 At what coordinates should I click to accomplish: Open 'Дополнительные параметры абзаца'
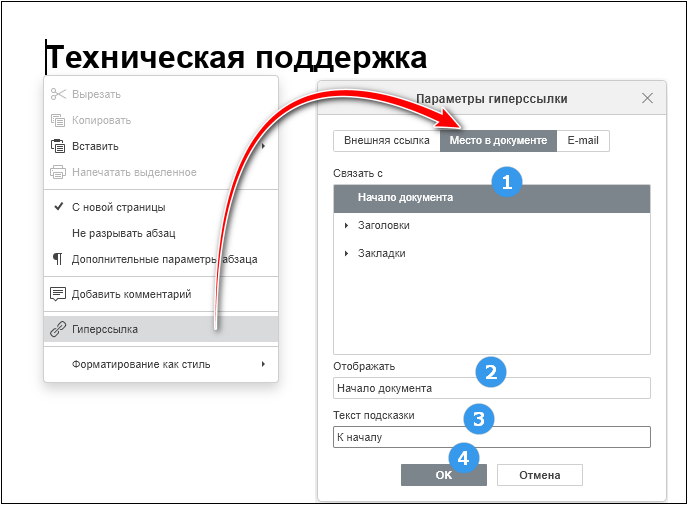(161, 259)
